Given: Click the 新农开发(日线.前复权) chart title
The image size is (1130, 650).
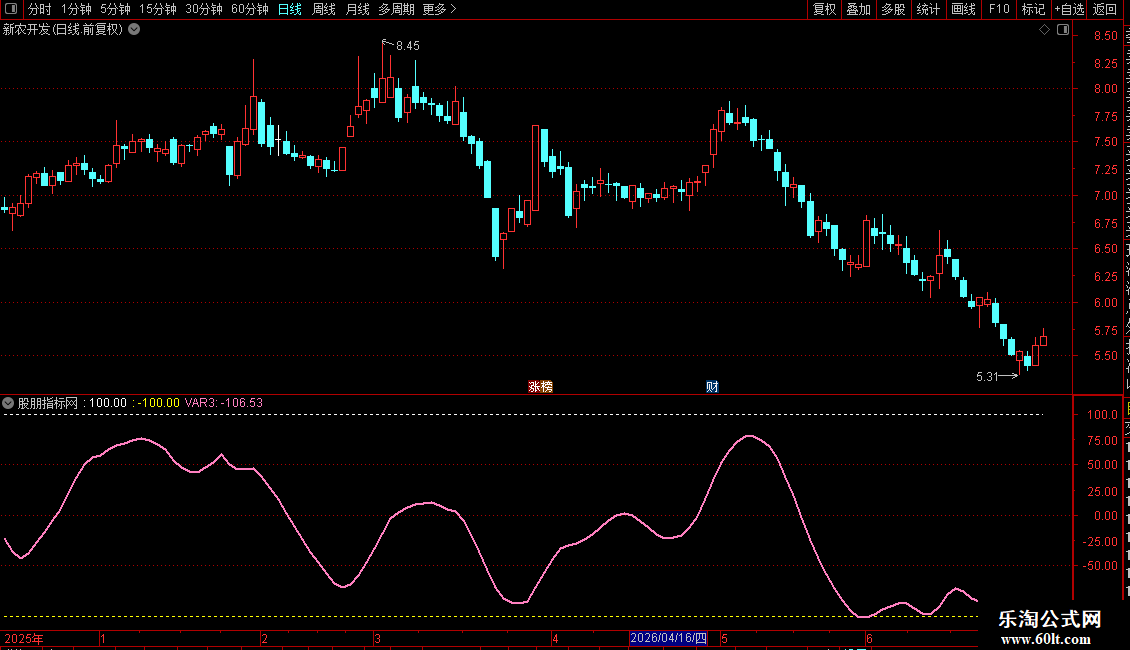Looking at the screenshot, I should [x=63, y=30].
